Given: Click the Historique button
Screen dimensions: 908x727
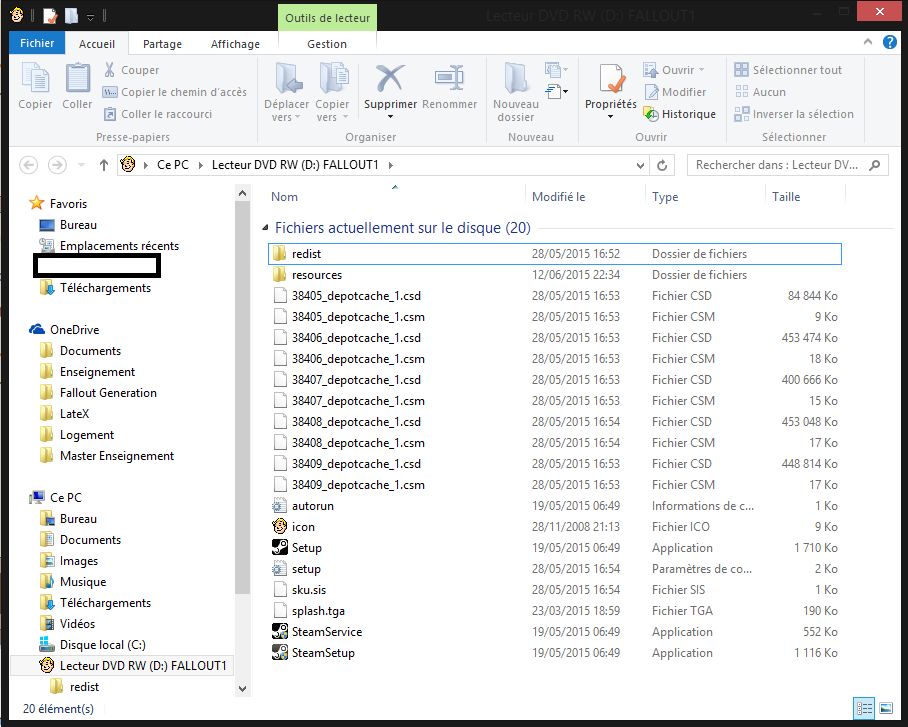Looking at the screenshot, I should pos(680,114).
